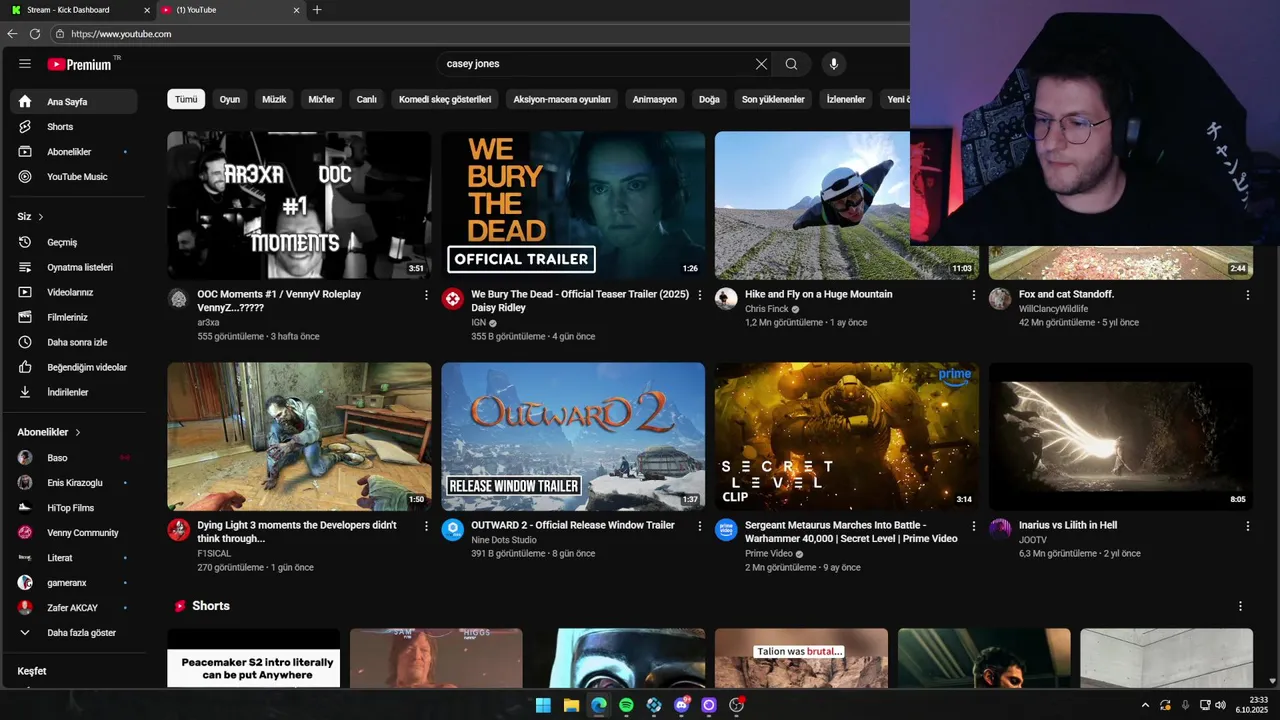1280x720 pixels.
Task: Open the YouTube hamburger guide menu
Action: [x=25, y=64]
